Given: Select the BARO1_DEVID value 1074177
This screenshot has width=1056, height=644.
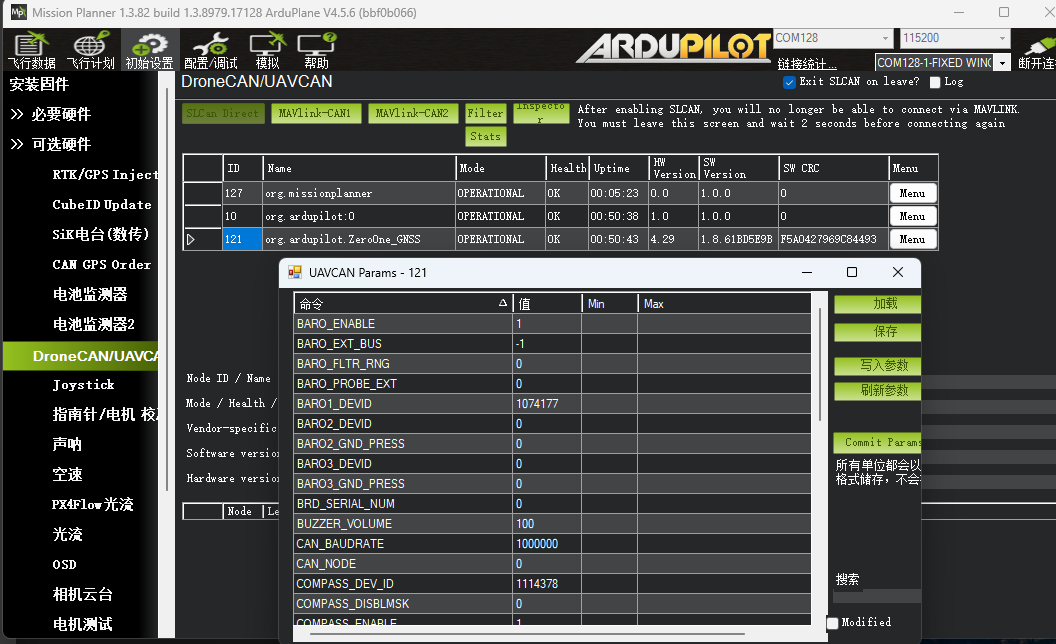Looking at the screenshot, I should pyautogui.click(x=547, y=404).
